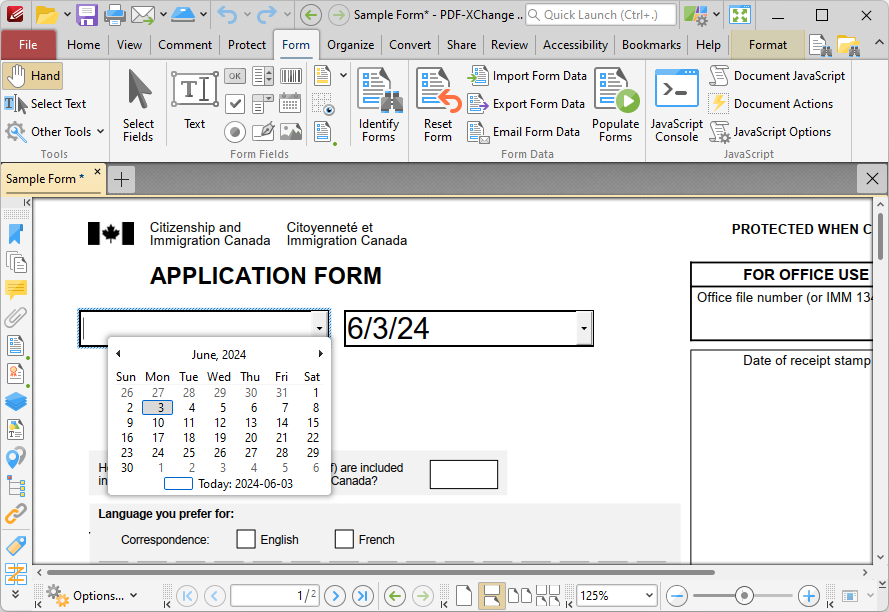Open Document JavaScript
Screen dimensions: 889x612
coord(777,76)
